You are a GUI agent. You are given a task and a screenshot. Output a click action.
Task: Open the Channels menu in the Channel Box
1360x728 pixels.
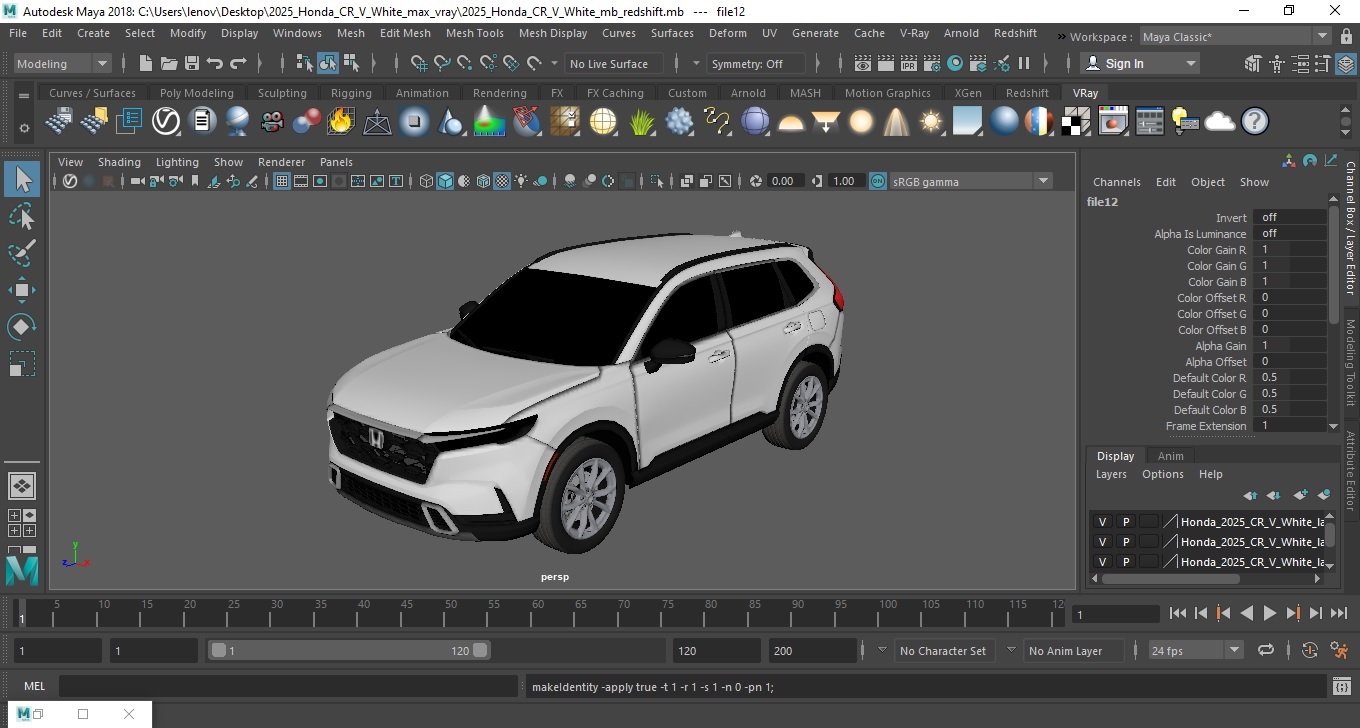[x=1116, y=182]
